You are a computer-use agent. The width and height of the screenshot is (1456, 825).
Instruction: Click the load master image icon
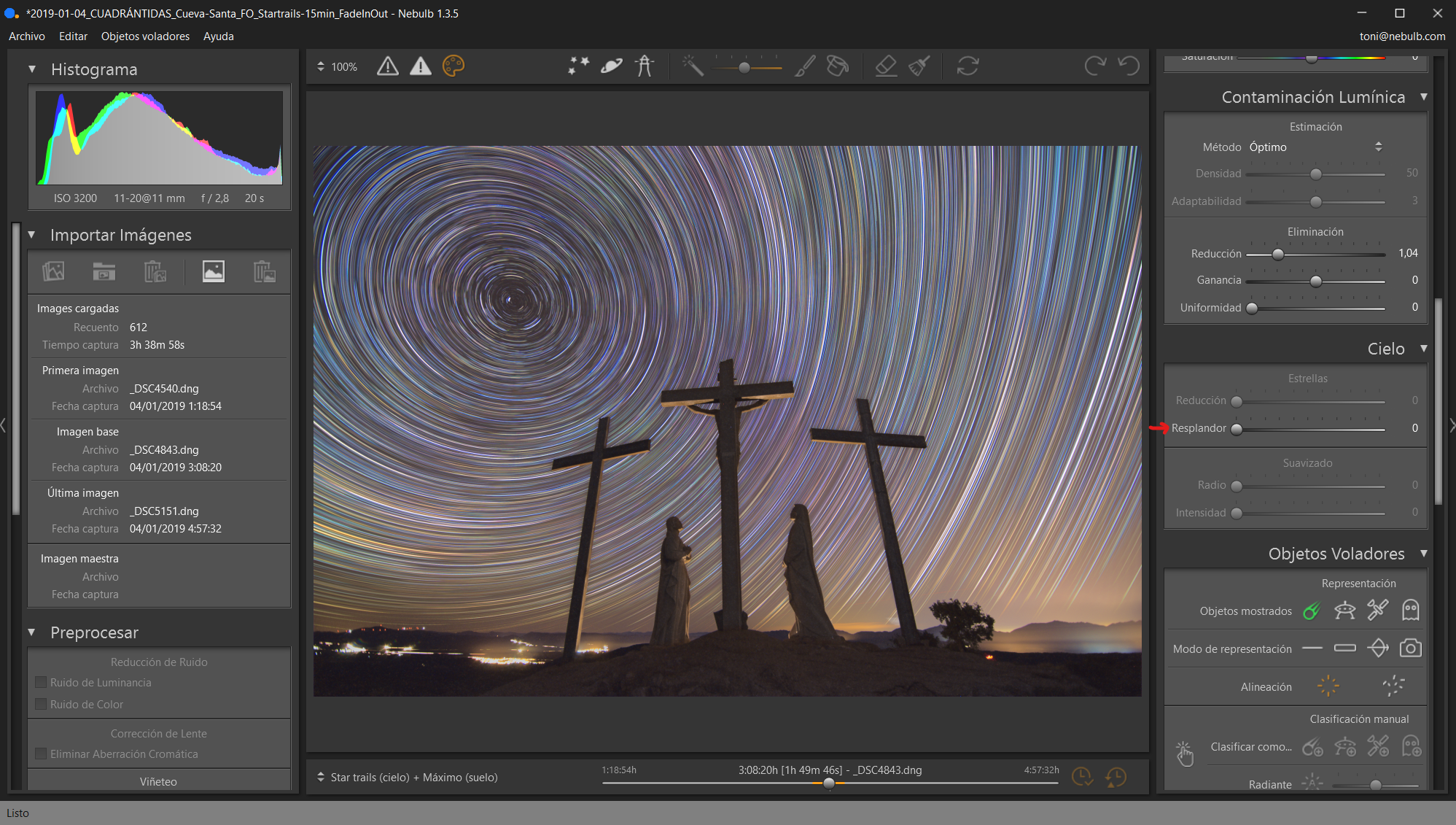[x=214, y=271]
